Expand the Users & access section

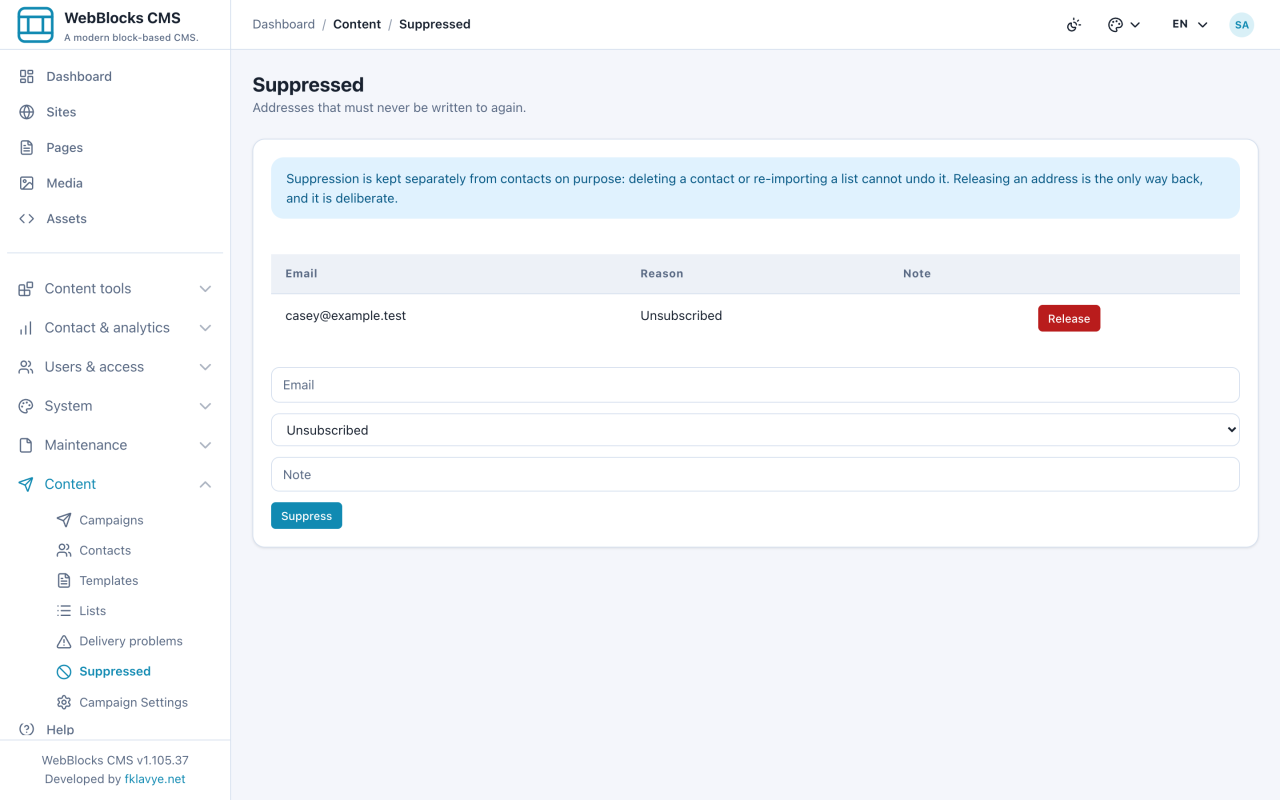[115, 367]
